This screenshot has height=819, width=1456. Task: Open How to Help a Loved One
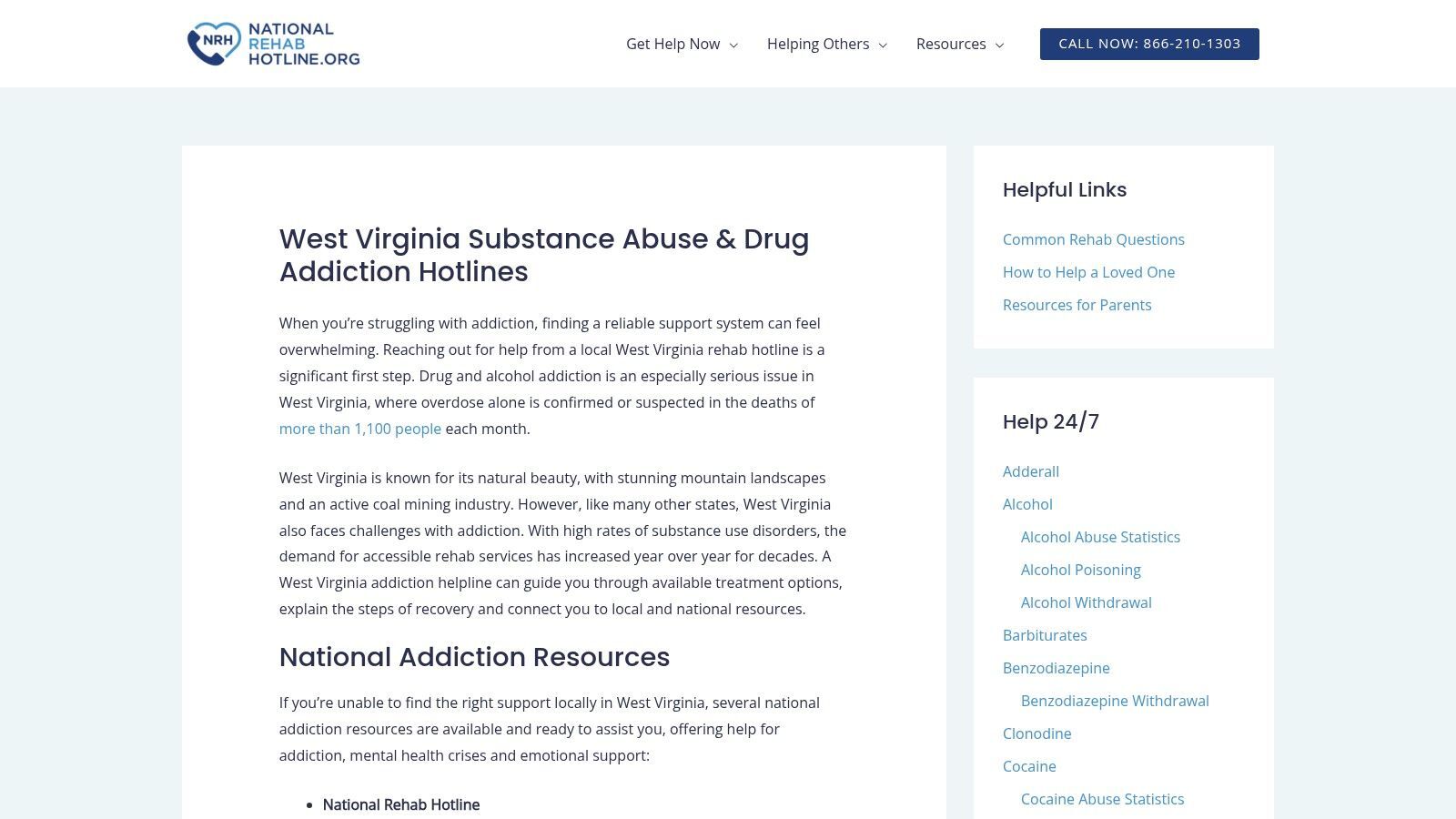(1088, 272)
